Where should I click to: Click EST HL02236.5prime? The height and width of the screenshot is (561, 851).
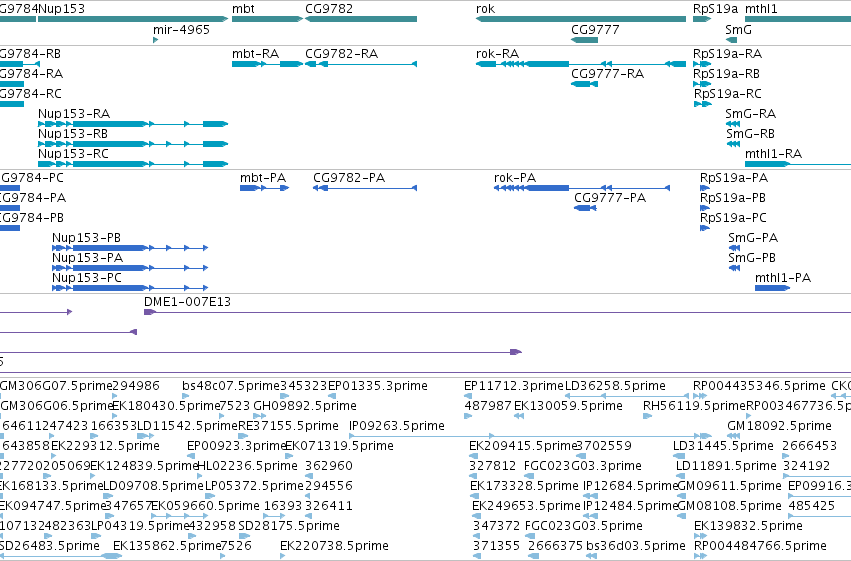tap(247, 466)
